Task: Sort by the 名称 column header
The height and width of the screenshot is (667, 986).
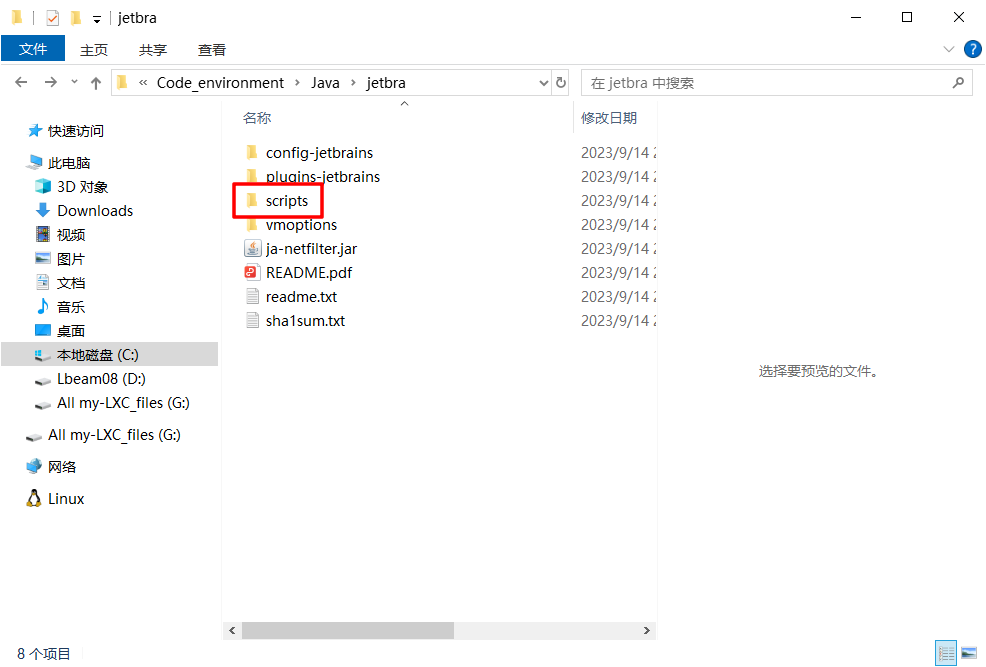Action: (257, 118)
